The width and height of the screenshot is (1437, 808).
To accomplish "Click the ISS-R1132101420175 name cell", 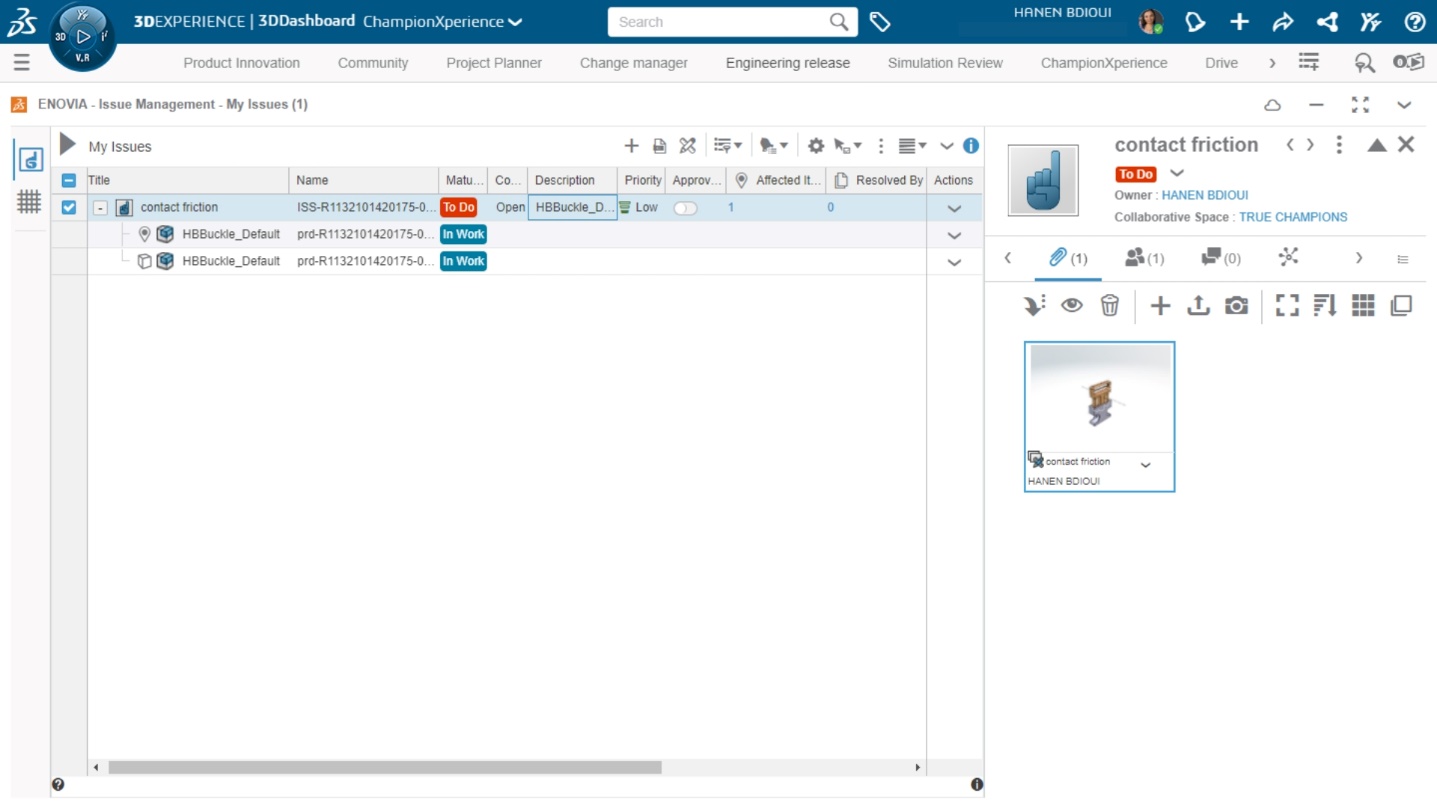I will (366, 208).
